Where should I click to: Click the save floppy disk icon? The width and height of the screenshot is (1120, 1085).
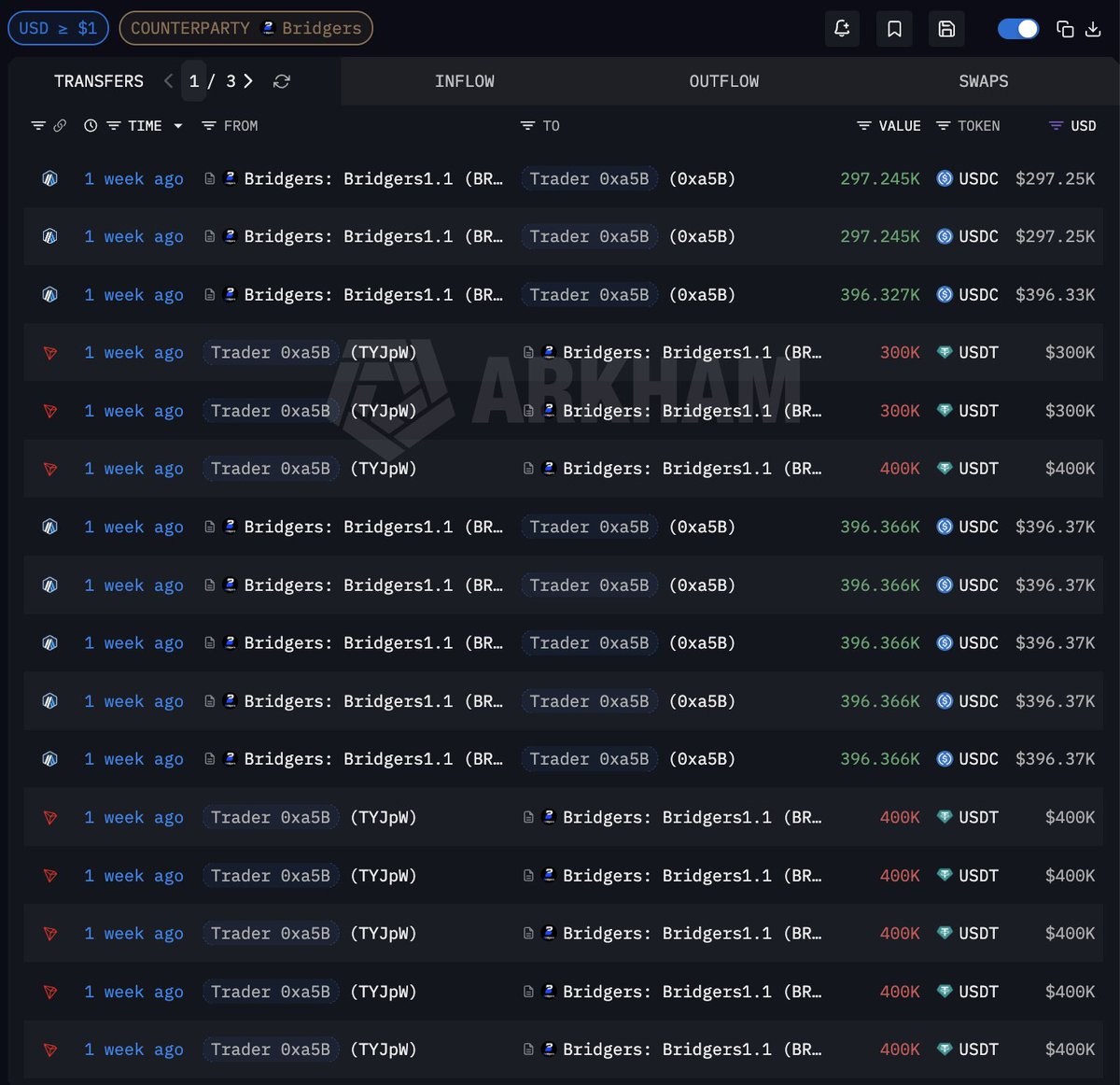click(x=946, y=29)
